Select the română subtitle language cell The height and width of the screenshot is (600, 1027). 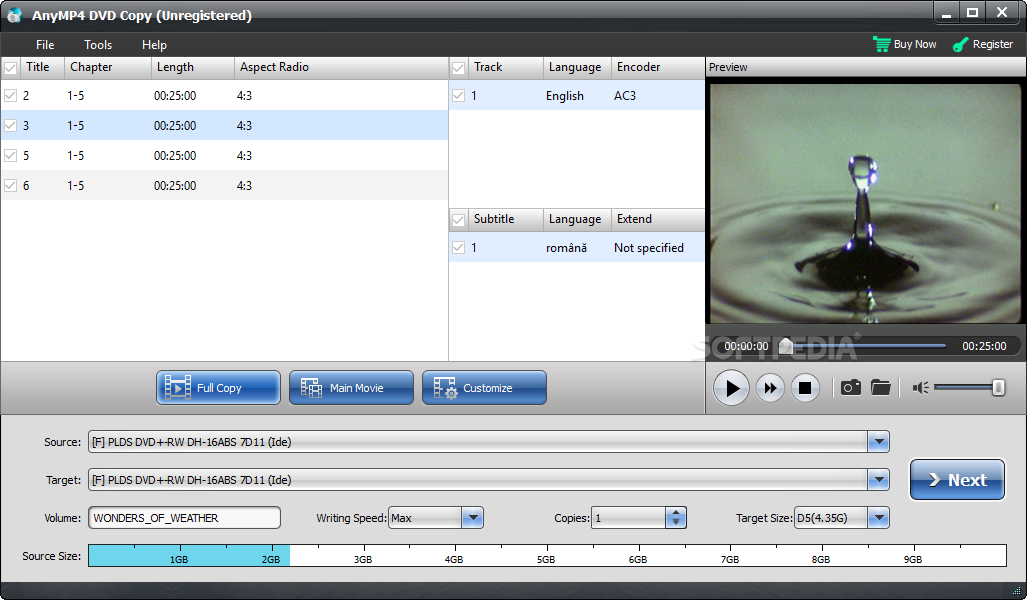tap(566, 248)
